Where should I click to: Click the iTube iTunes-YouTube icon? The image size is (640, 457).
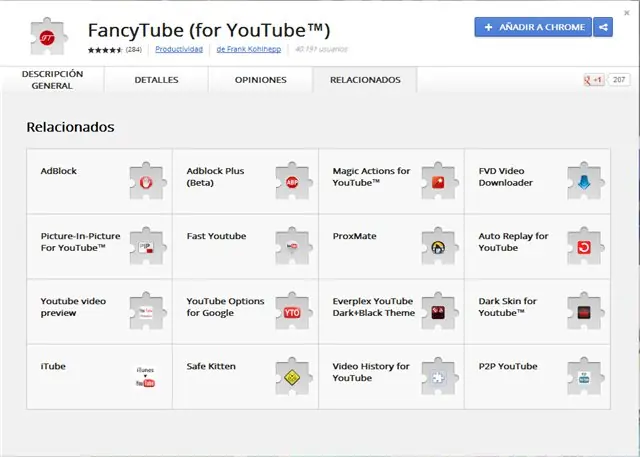(x=145, y=377)
